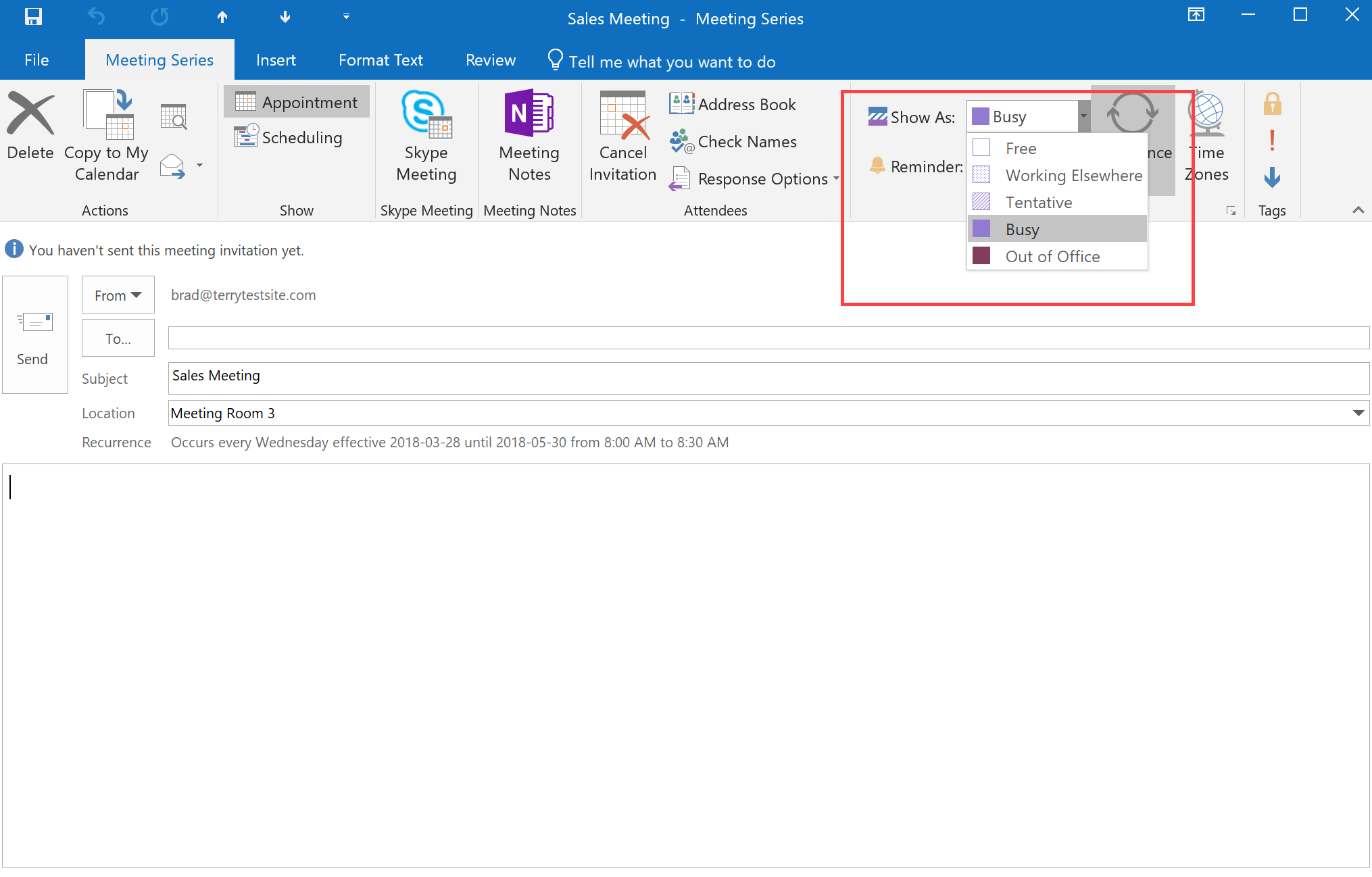Click the Meeting Series ribbon tab

(x=159, y=61)
